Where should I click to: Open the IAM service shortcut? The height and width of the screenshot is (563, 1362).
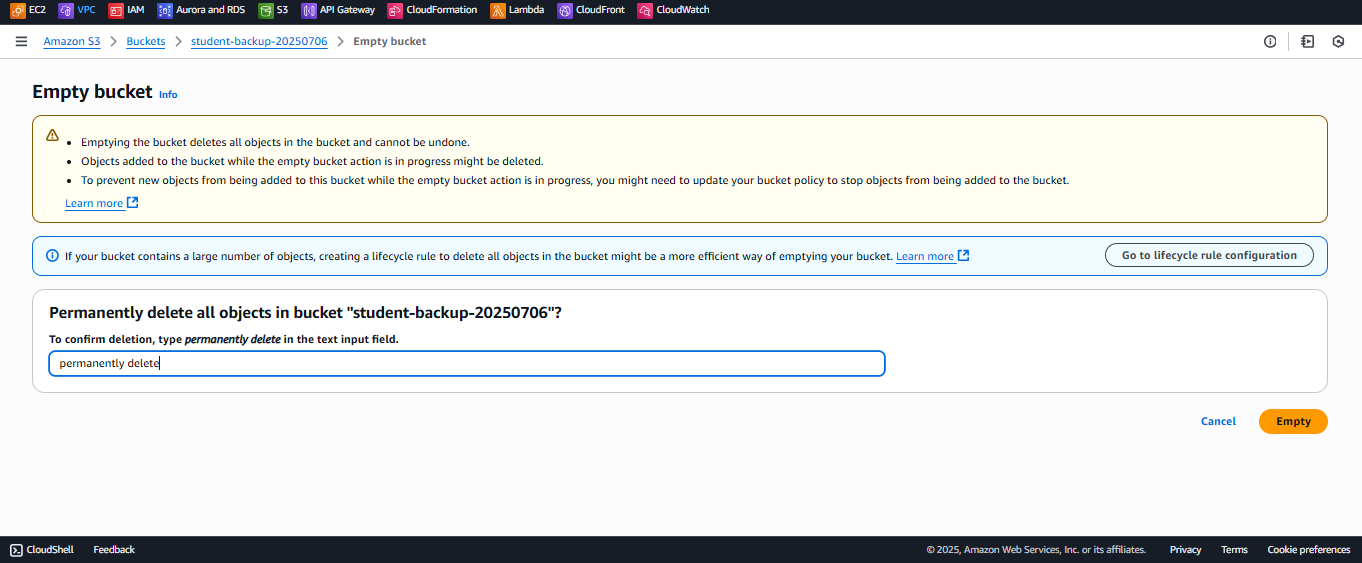click(x=127, y=10)
